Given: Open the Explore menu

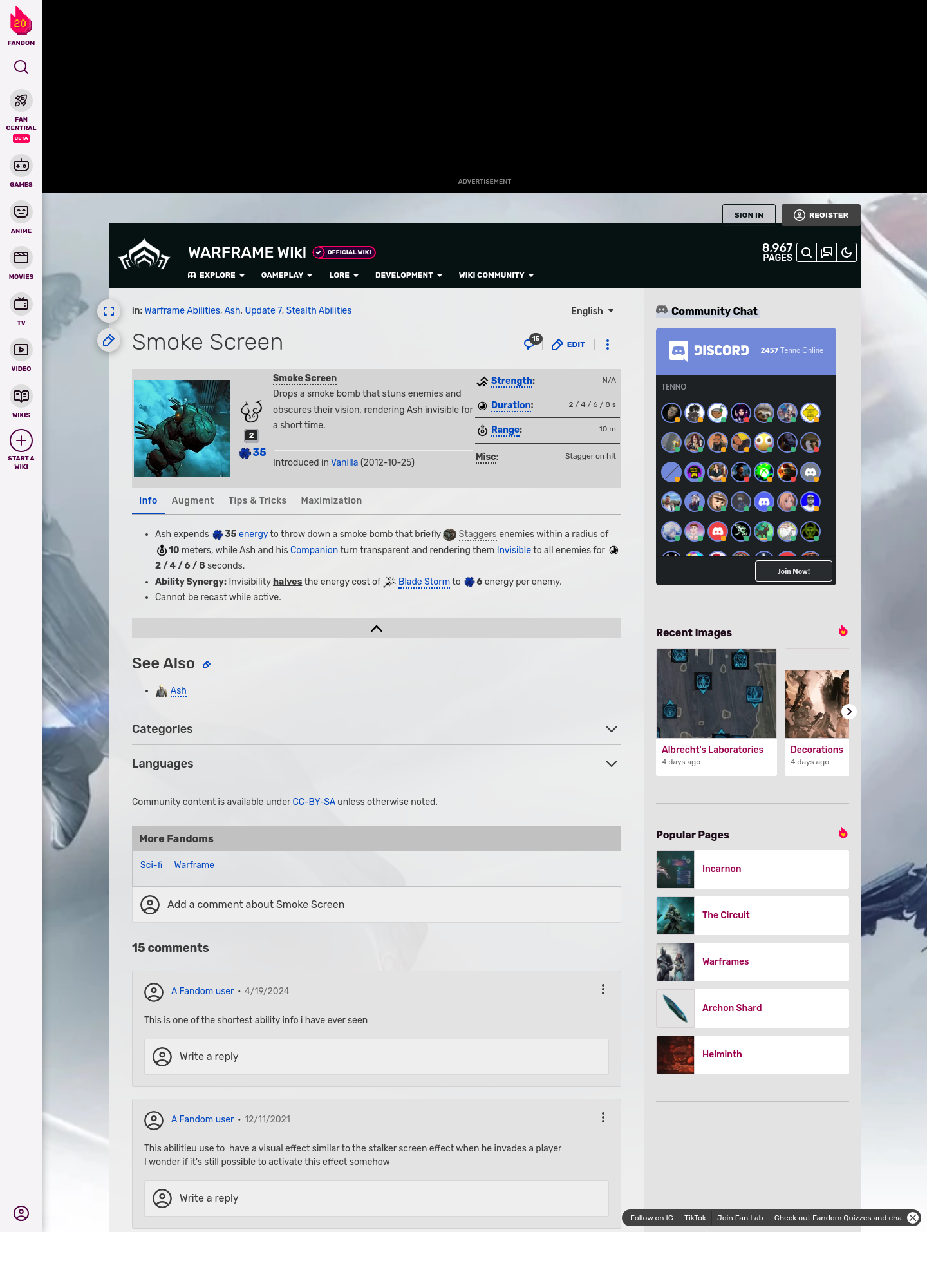Looking at the screenshot, I should click(x=216, y=275).
